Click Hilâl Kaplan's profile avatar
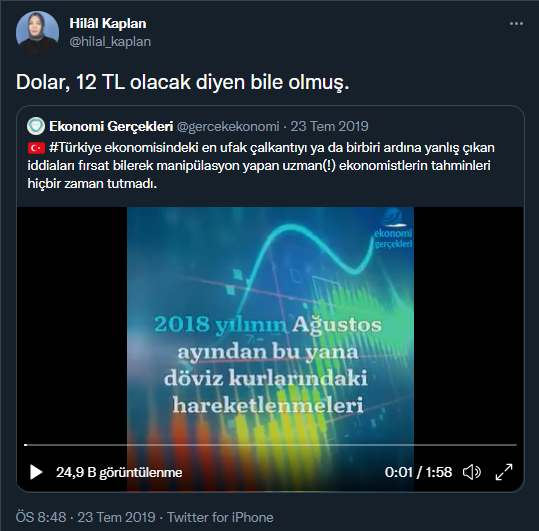 37,33
